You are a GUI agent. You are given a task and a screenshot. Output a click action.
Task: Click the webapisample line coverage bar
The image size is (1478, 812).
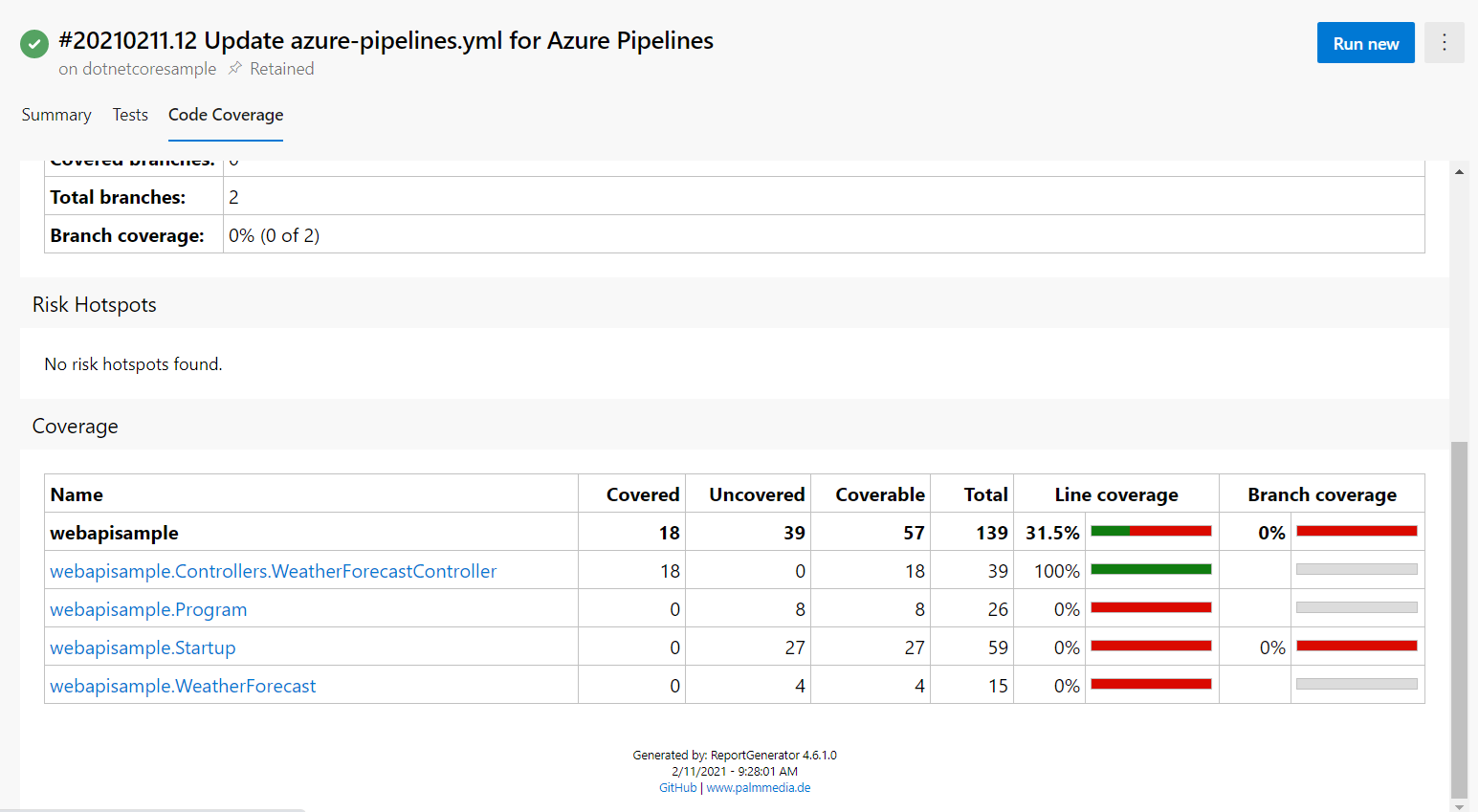tap(1151, 531)
